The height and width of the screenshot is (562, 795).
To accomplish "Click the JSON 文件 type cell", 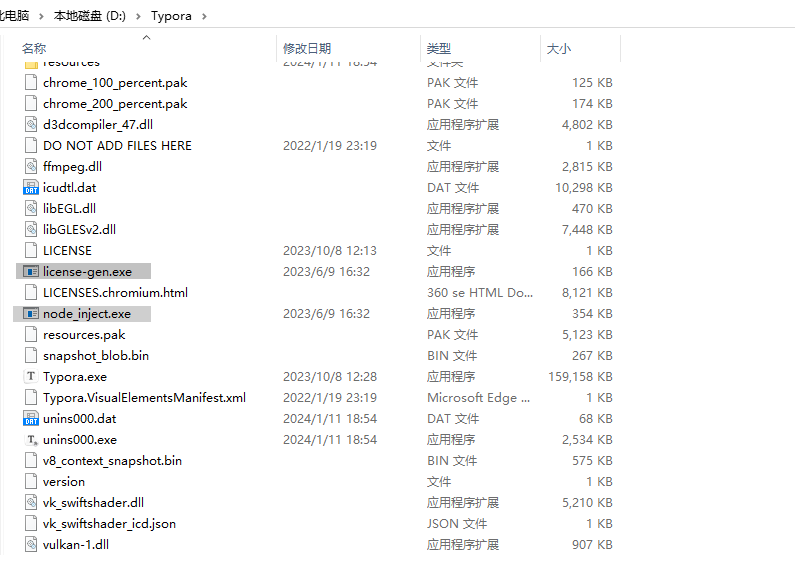I will pyautogui.click(x=457, y=523).
